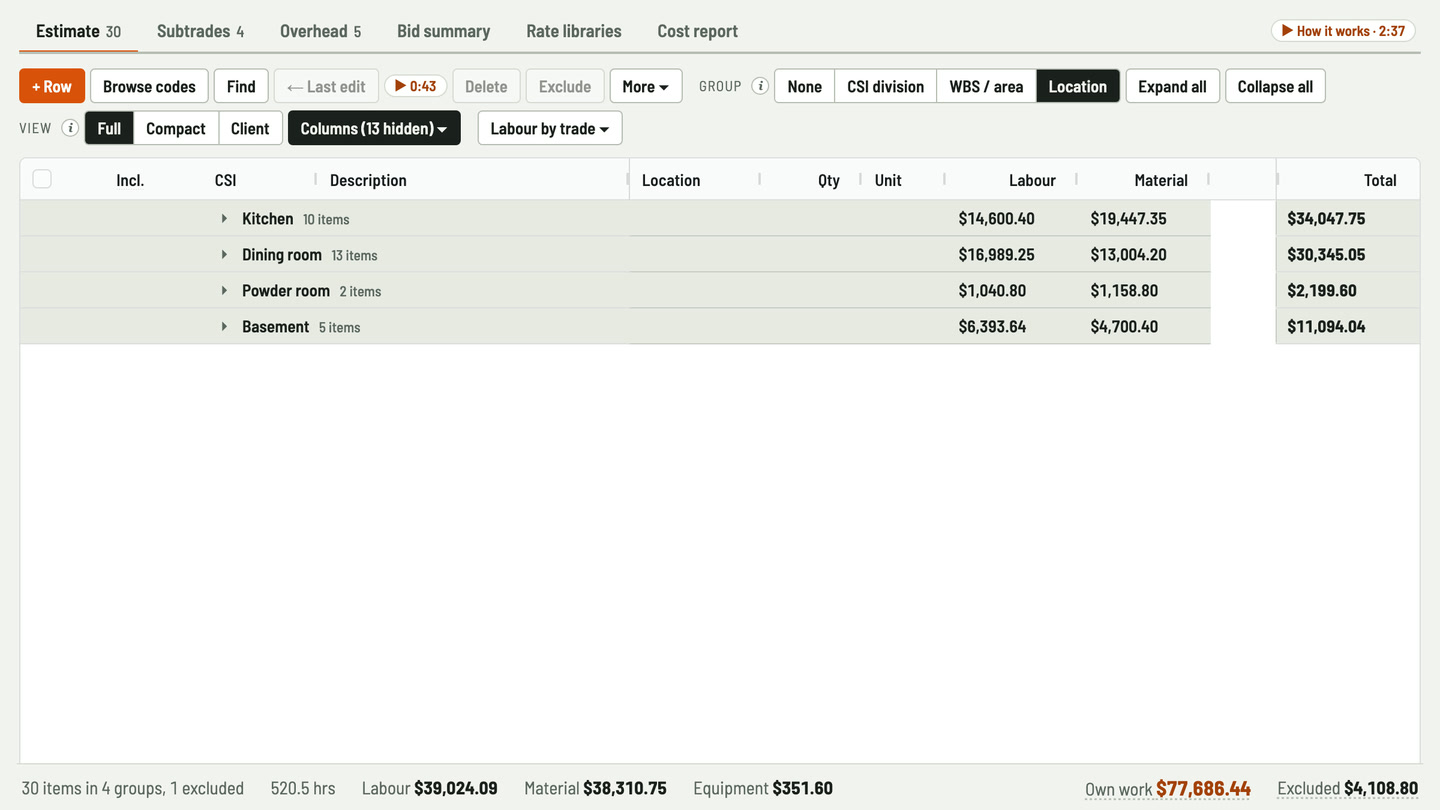Click the Excluded $4,108.80 amount
The height and width of the screenshot is (810, 1440).
click(x=1348, y=788)
